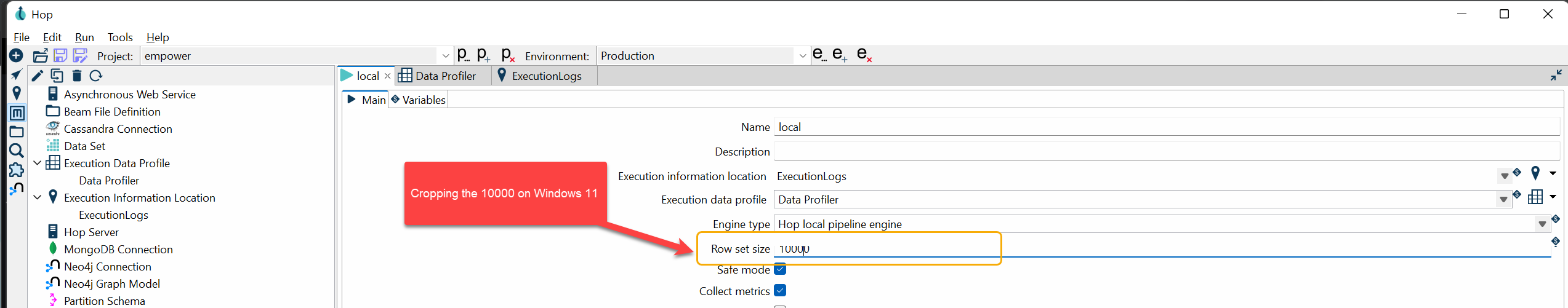Open the Project dropdown showing empower
The image size is (1568, 308).
(x=297, y=56)
